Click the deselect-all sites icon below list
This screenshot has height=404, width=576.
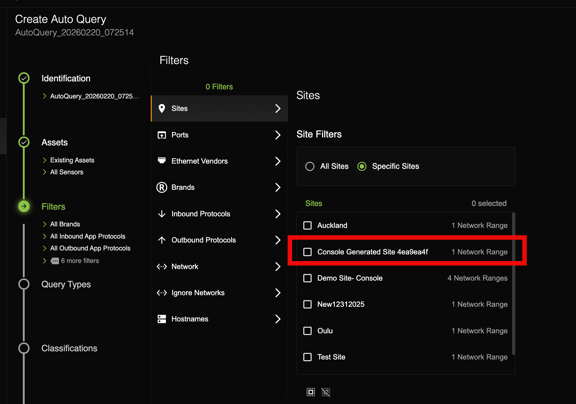pyautogui.click(x=326, y=392)
